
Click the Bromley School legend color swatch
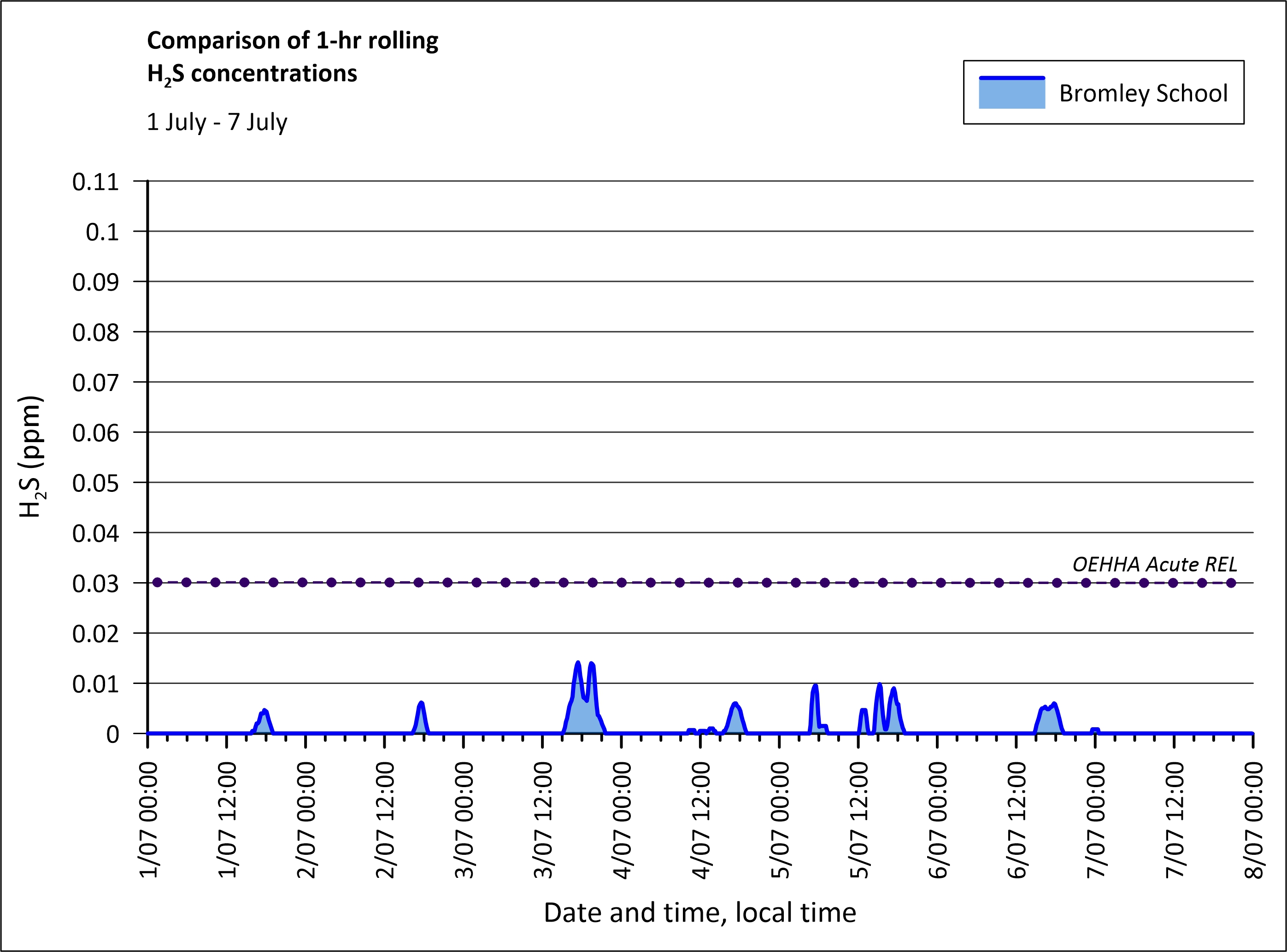[x=1011, y=93]
